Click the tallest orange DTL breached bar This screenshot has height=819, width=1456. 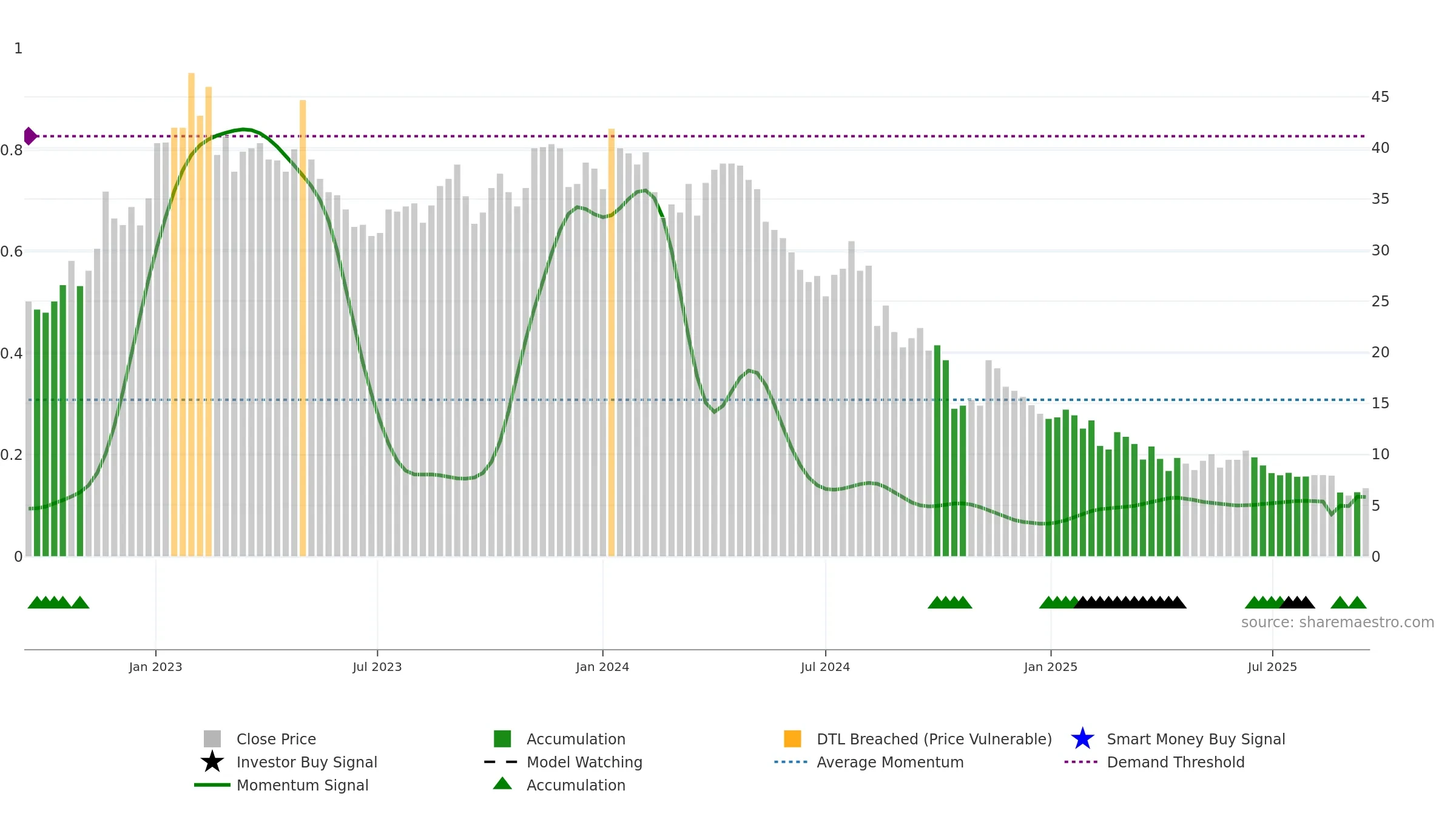pyautogui.click(x=191, y=314)
